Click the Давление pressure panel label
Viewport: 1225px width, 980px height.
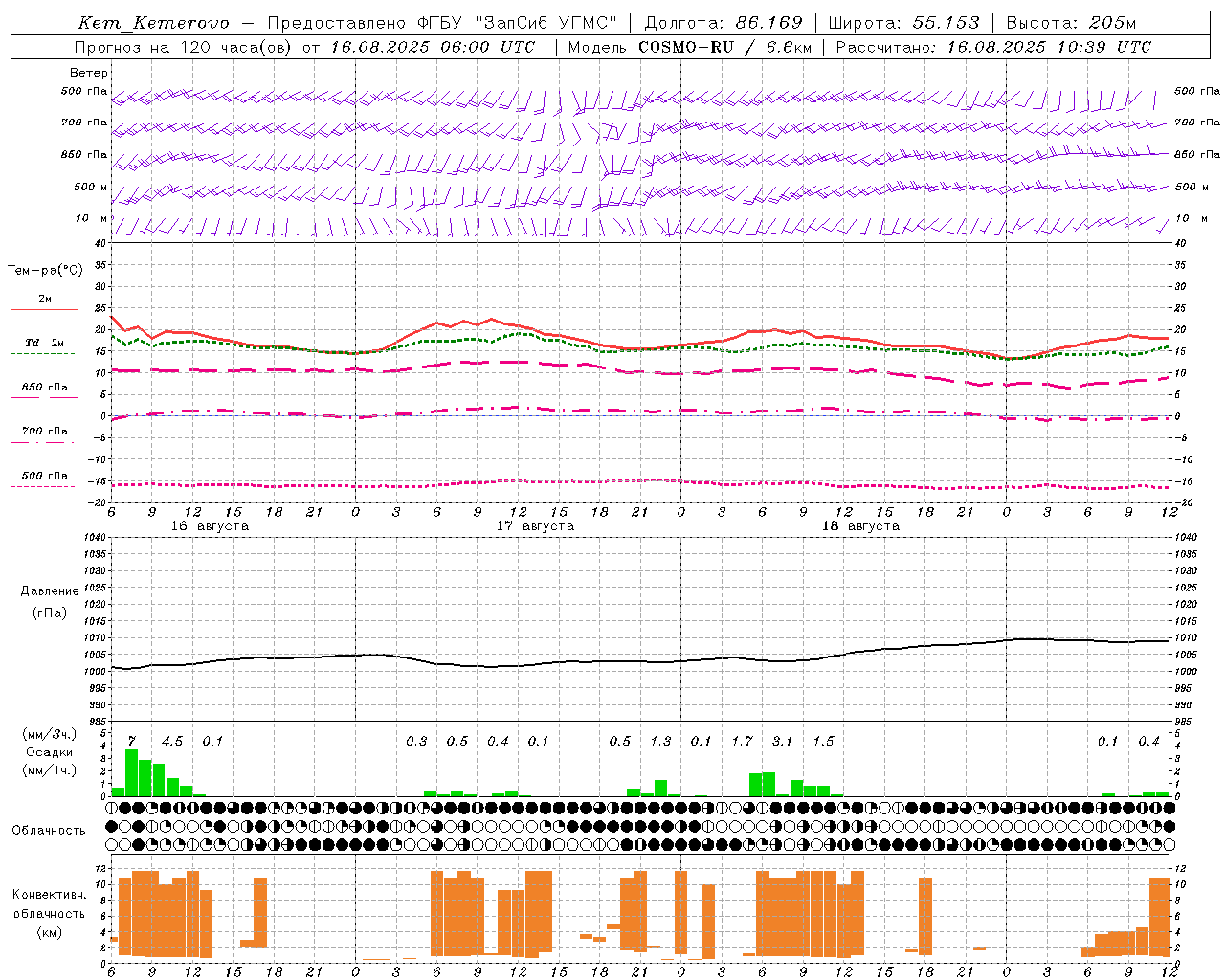tap(50, 591)
